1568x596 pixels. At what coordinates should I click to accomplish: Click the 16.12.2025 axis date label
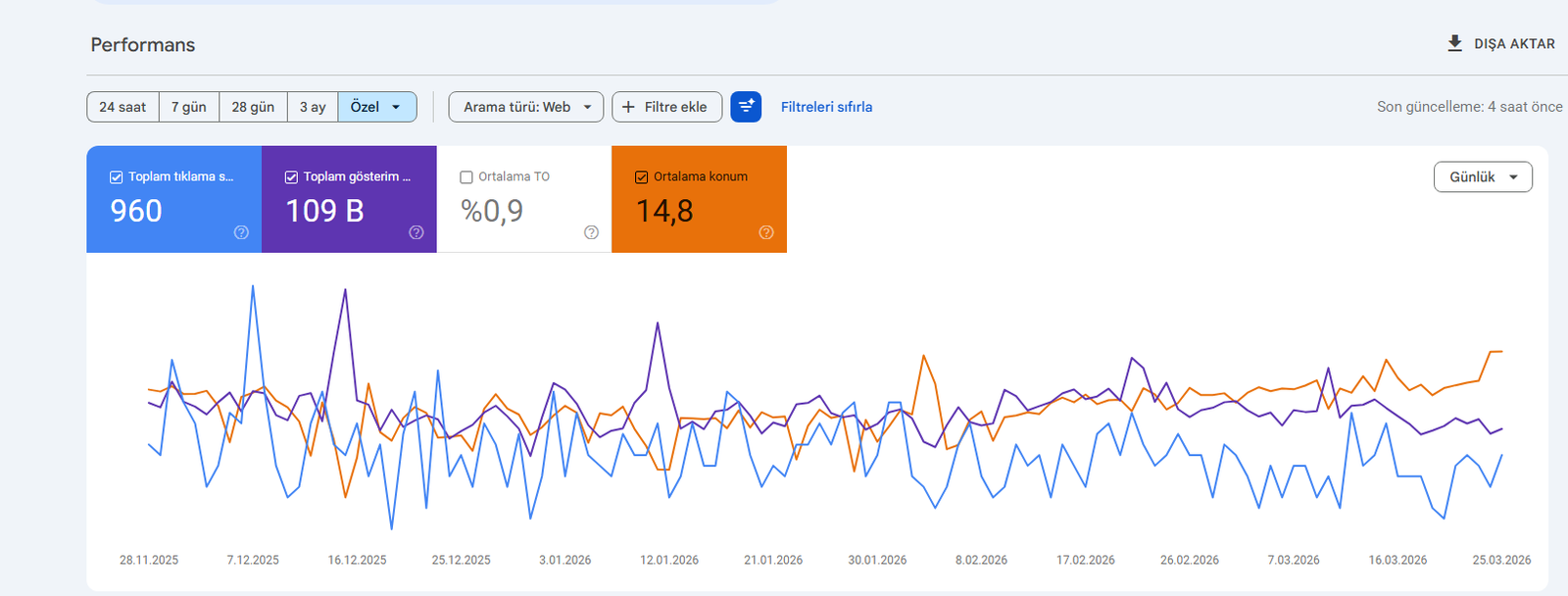pos(357,560)
